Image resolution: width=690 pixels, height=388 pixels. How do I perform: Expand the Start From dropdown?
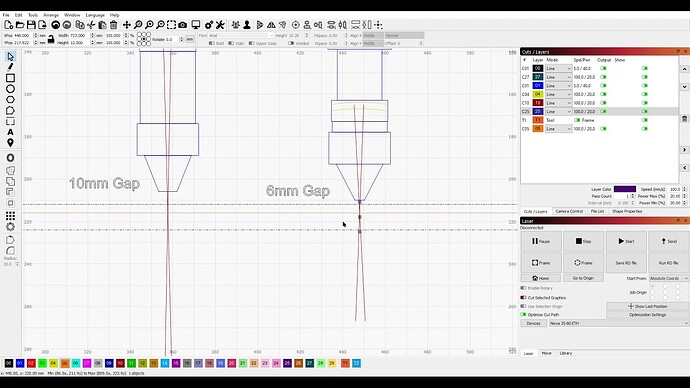coord(669,278)
